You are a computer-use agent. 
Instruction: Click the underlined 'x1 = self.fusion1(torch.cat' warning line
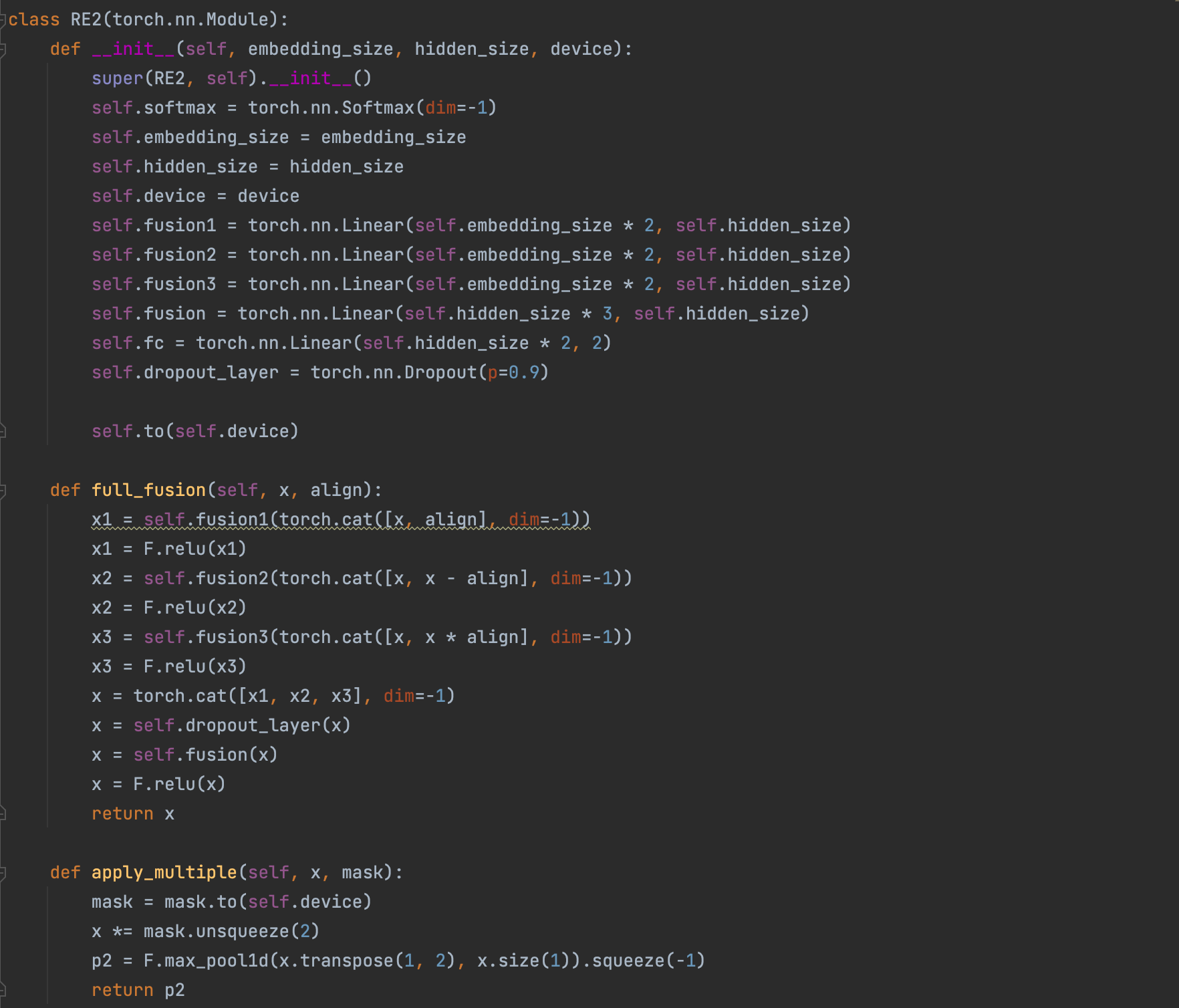(x=341, y=519)
